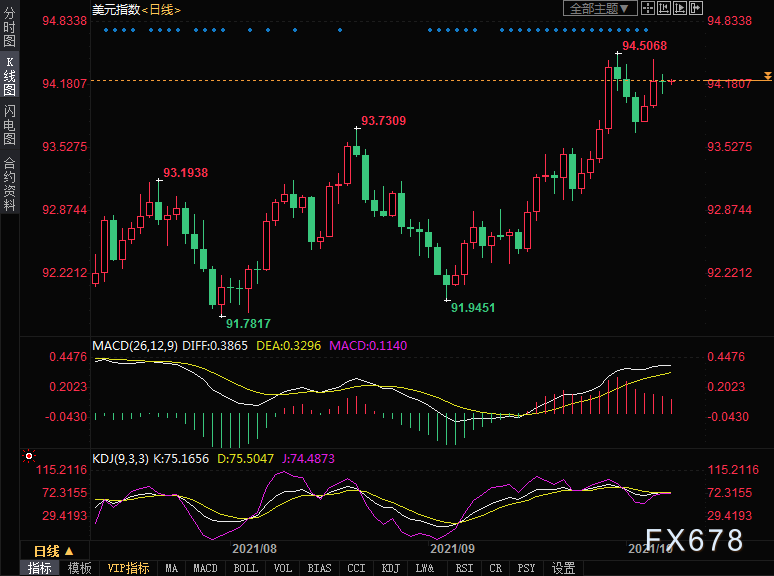Expand the 日线 period selector
Screen dimensions: 774x576
click(53, 551)
